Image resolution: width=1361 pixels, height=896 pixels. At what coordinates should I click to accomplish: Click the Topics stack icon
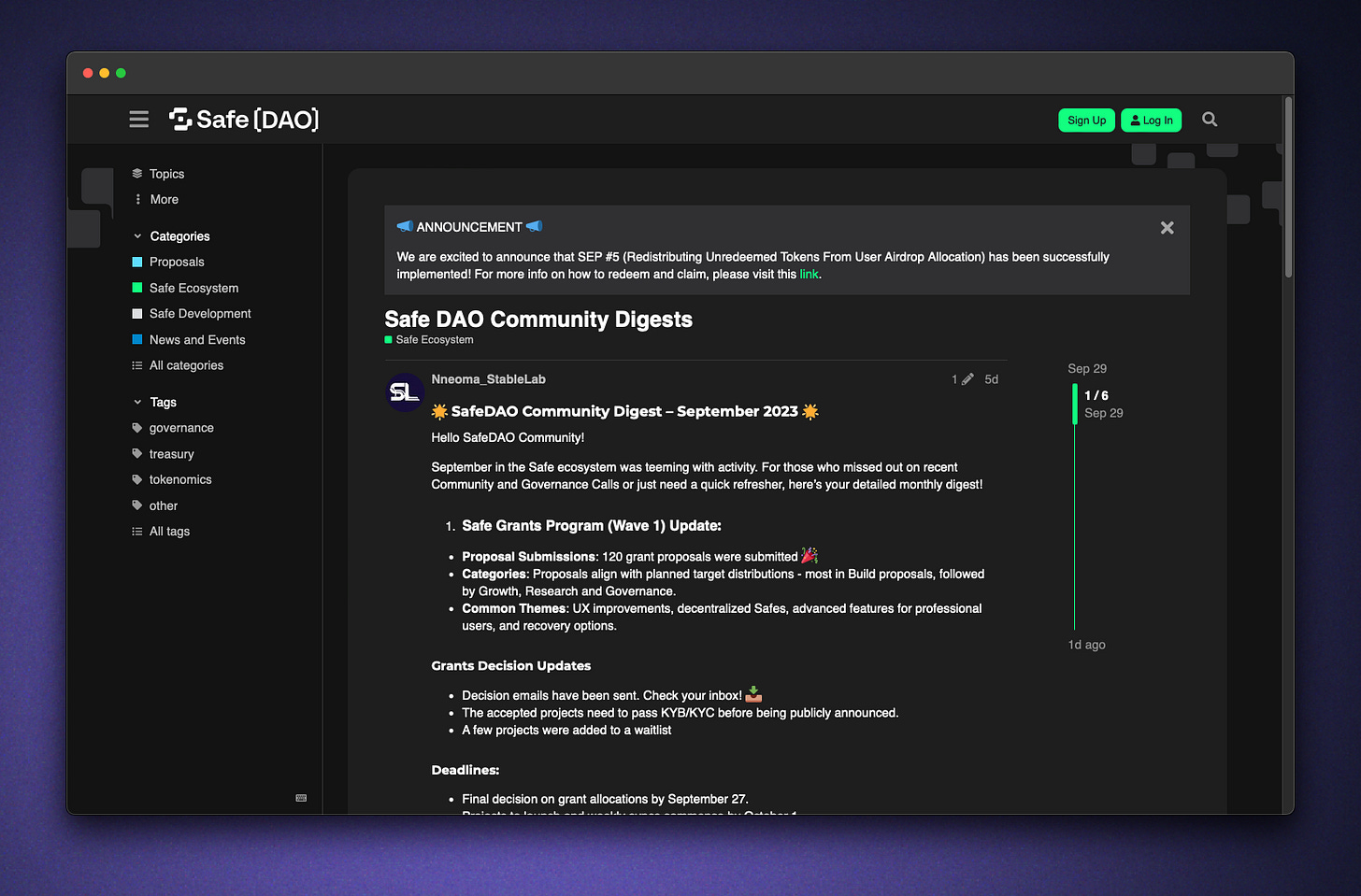(x=137, y=173)
